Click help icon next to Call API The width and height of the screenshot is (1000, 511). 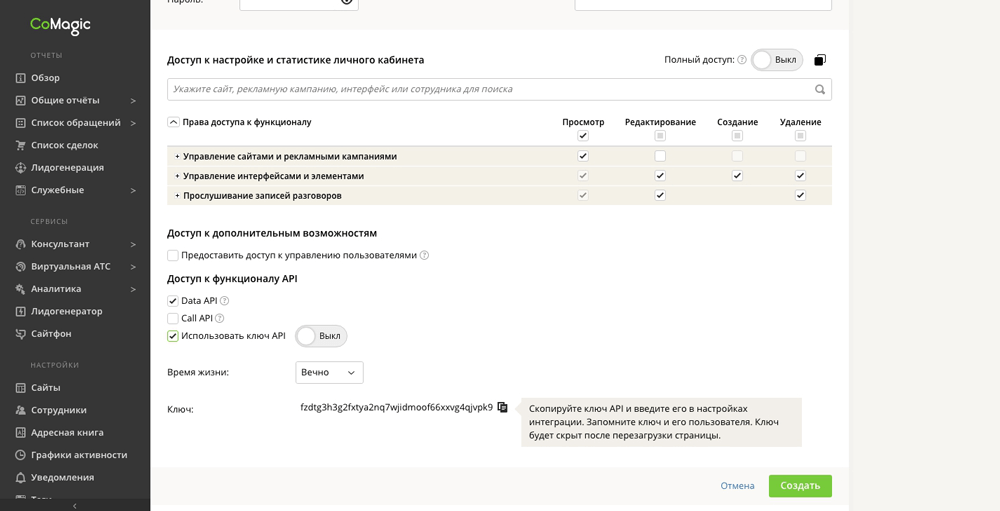[220, 319]
